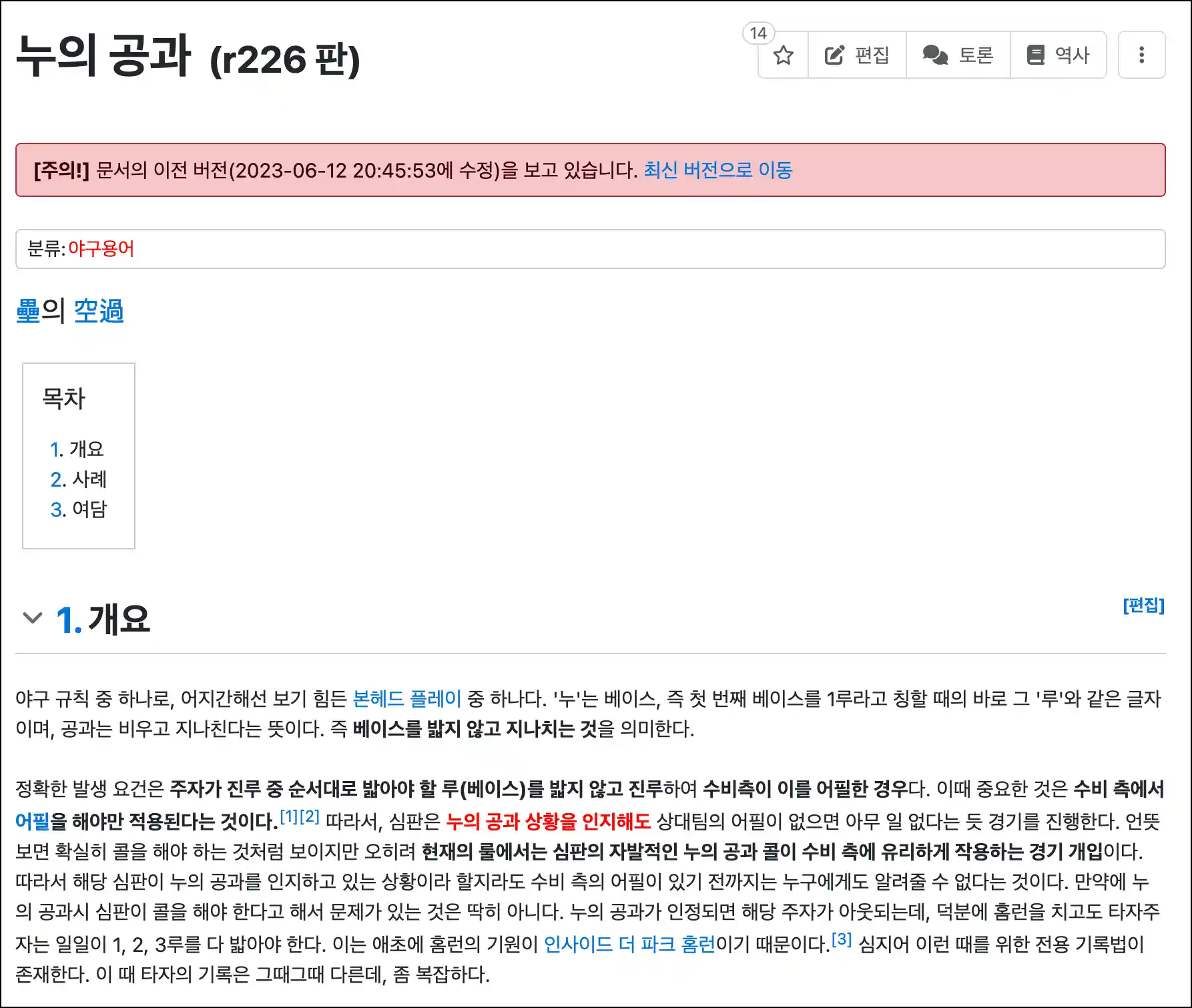The width and height of the screenshot is (1192, 1008).
Task: Open the three-dot more options menu
Action: point(1141,55)
